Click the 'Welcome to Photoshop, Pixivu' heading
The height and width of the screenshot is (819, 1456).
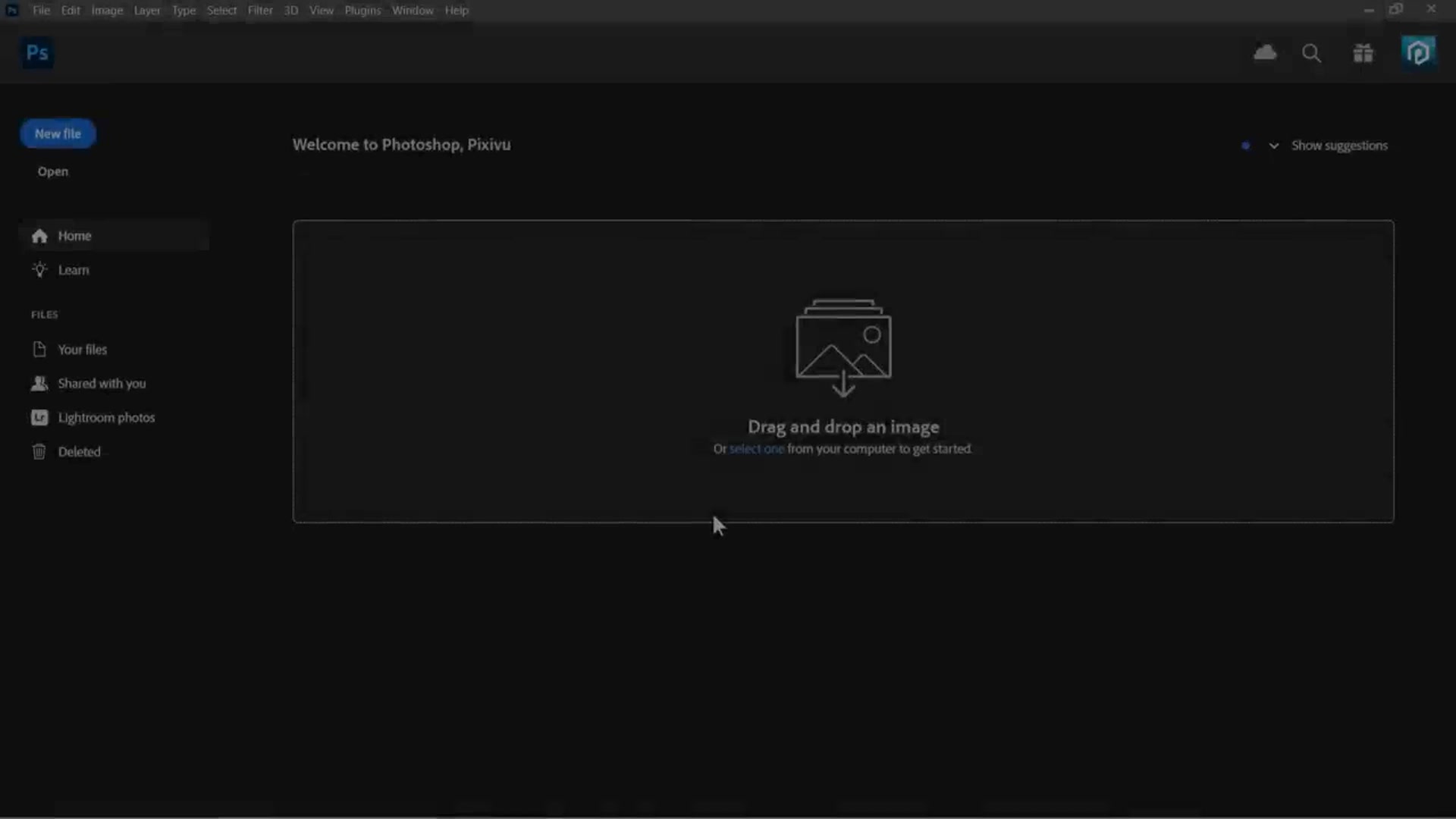click(401, 145)
